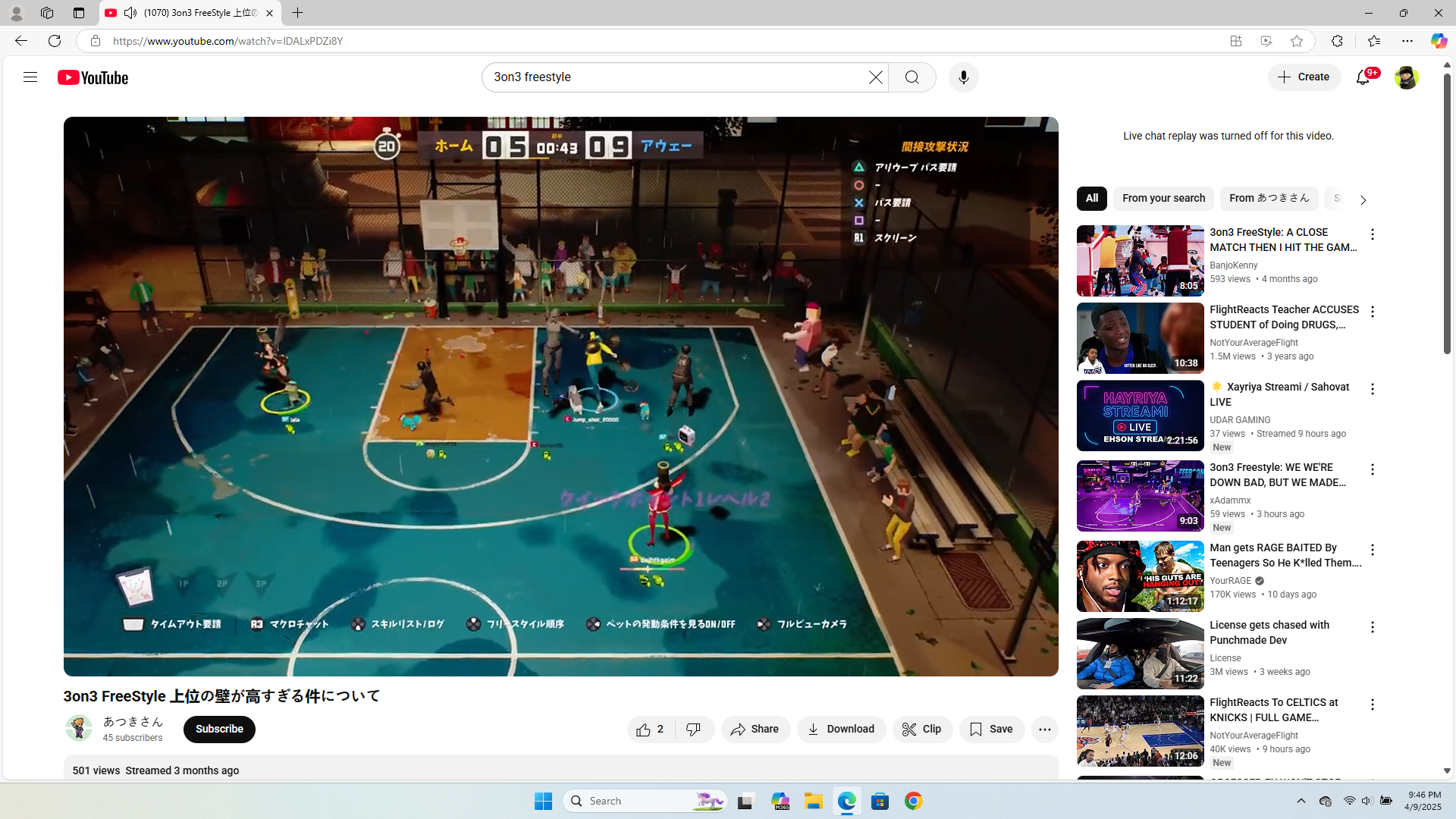Open the Favorites list in the toolbar

coord(1374,41)
